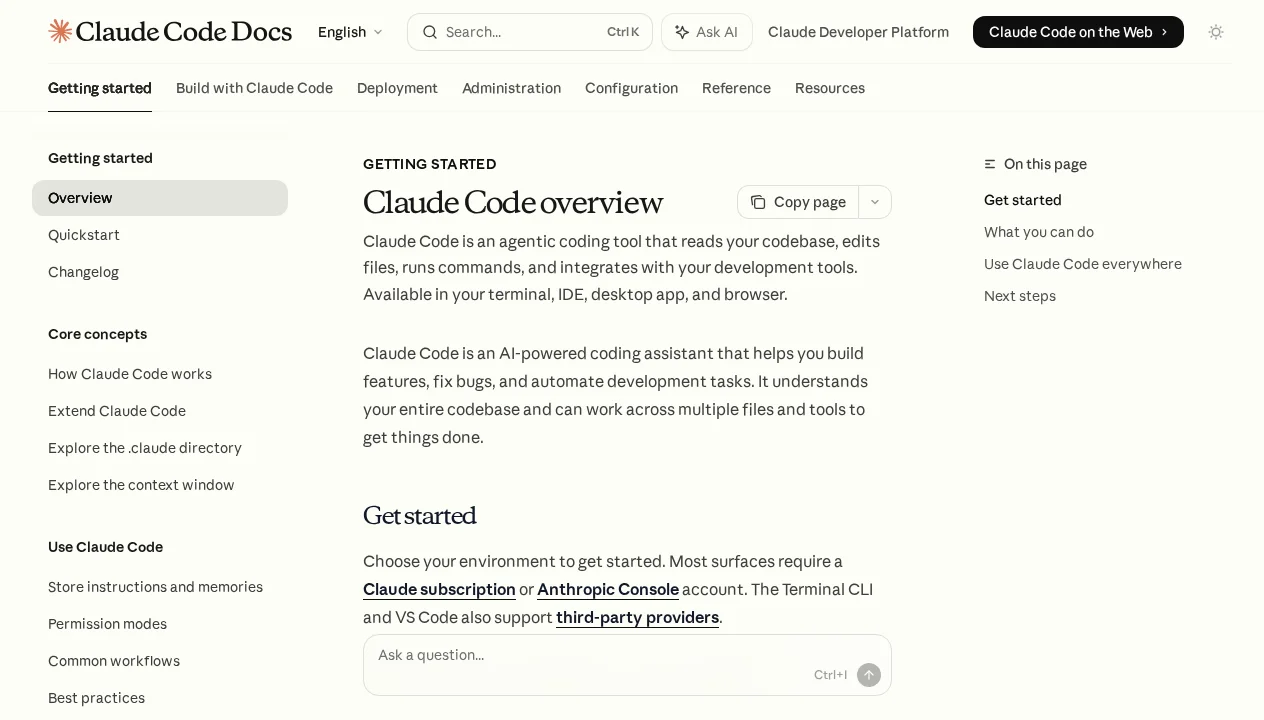Select the Ctrl K search shortcut badge
The image size is (1264, 720).
622,32
